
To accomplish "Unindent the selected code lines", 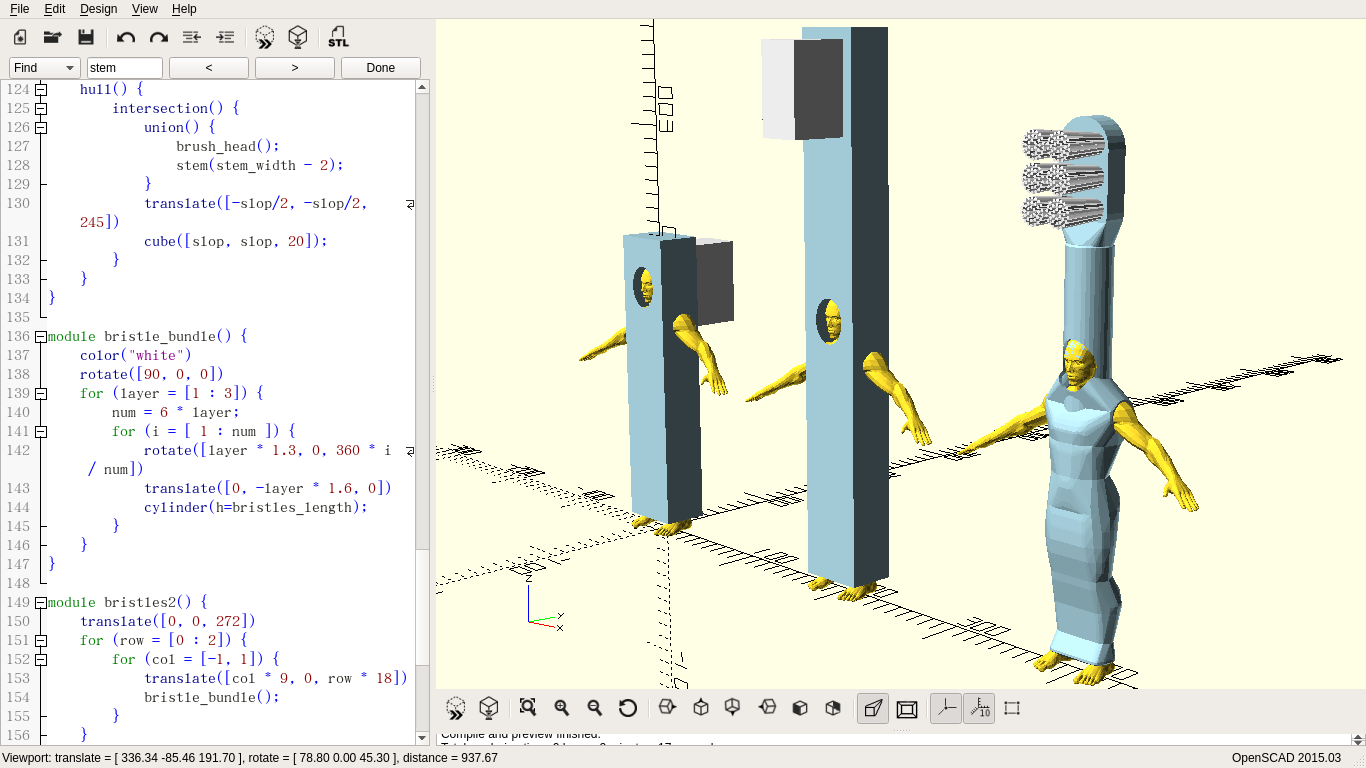I will pos(192,37).
